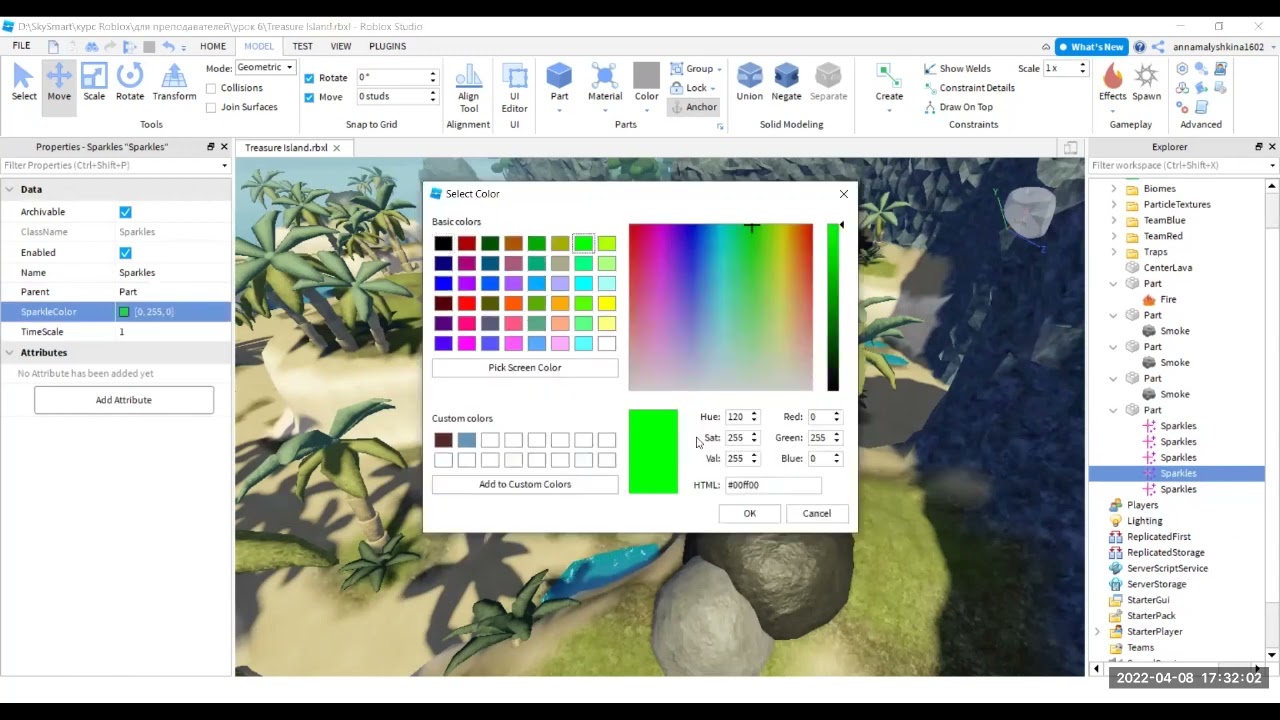The image size is (1280, 720).
Task: Switch to the VIEW tab
Action: click(341, 46)
